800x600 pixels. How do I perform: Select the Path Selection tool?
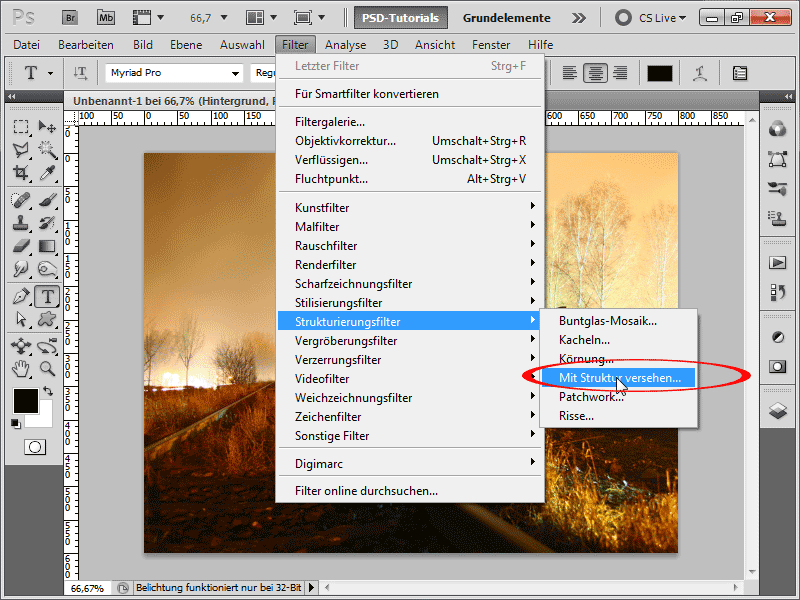(x=21, y=319)
